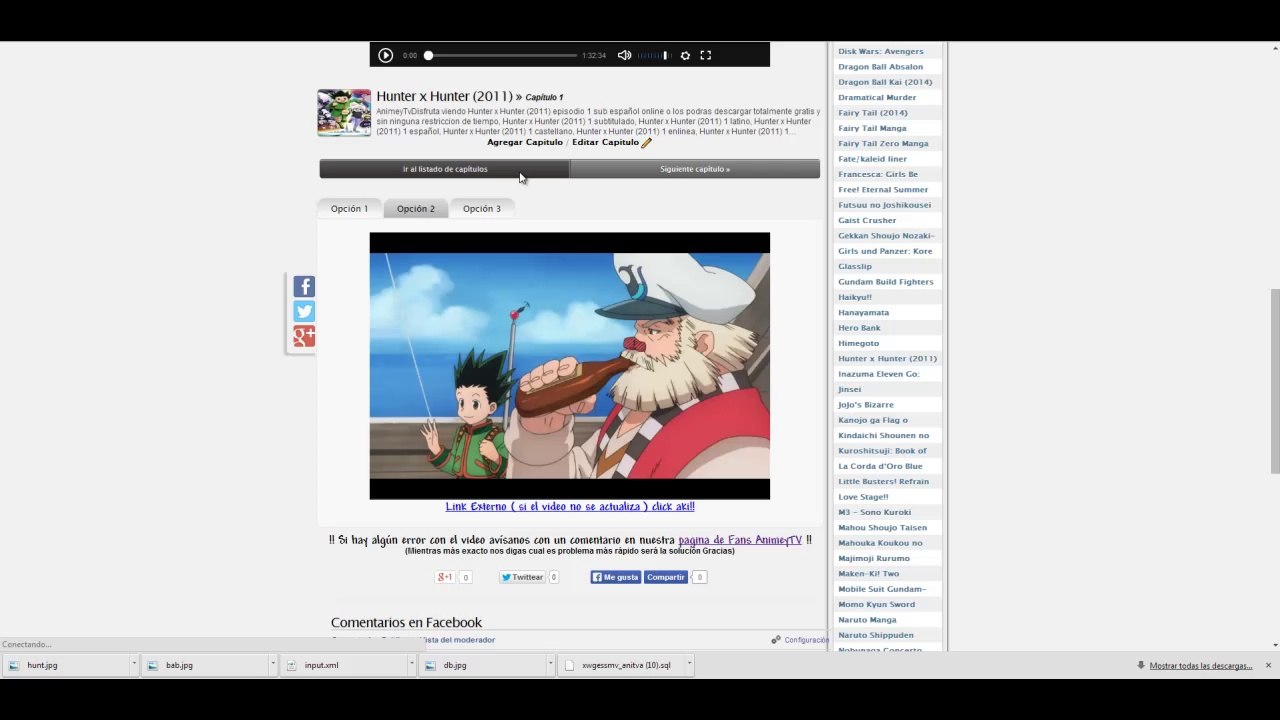Image resolution: width=1280 pixels, height=720 pixels.
Task: Open the comments Configuración settings
Action: pyautogui.click(x=800, y=640)
